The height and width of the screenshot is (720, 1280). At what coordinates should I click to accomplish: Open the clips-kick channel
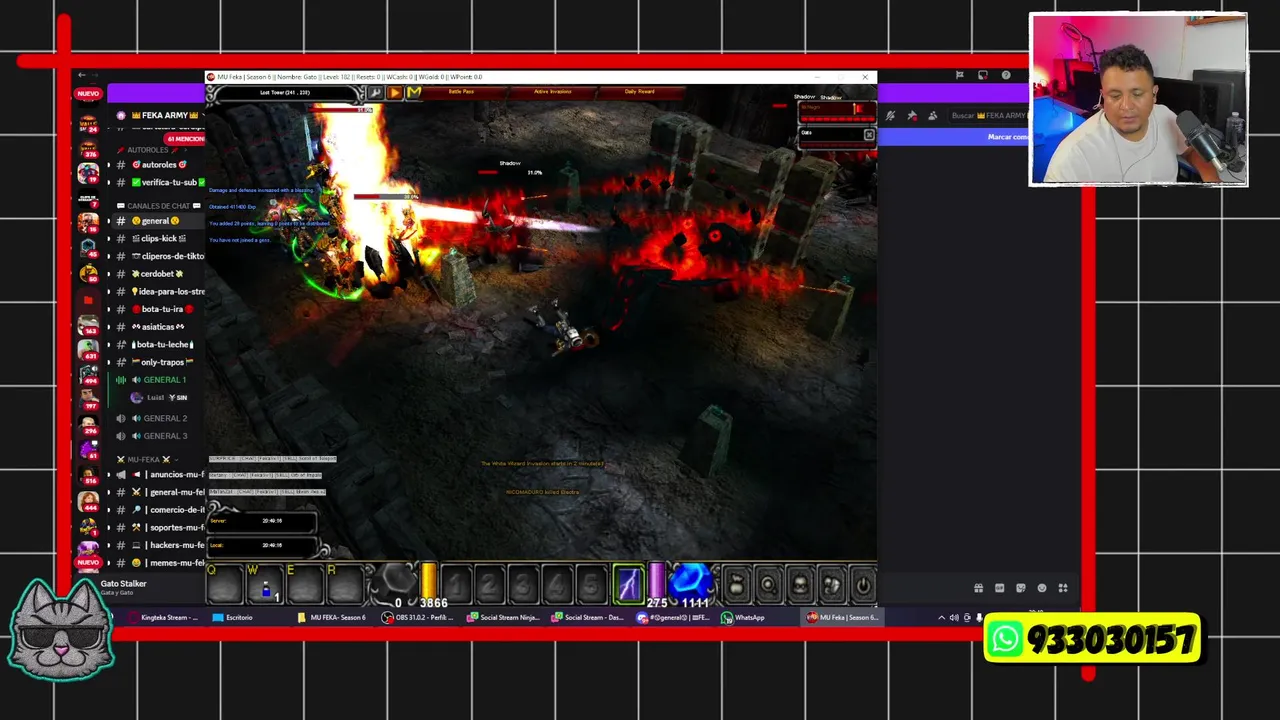pyautogui.click(x=158, y=238)
